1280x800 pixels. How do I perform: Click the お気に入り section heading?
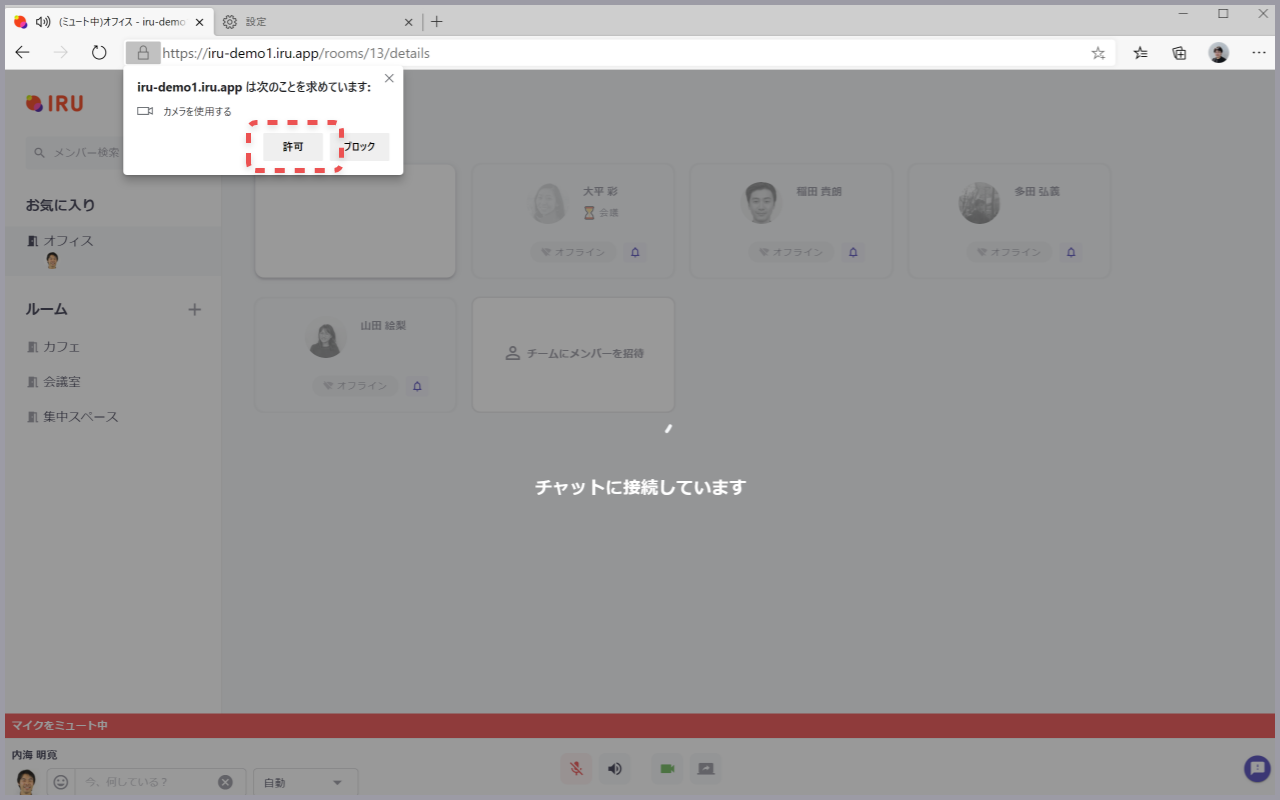pos(60,205)
